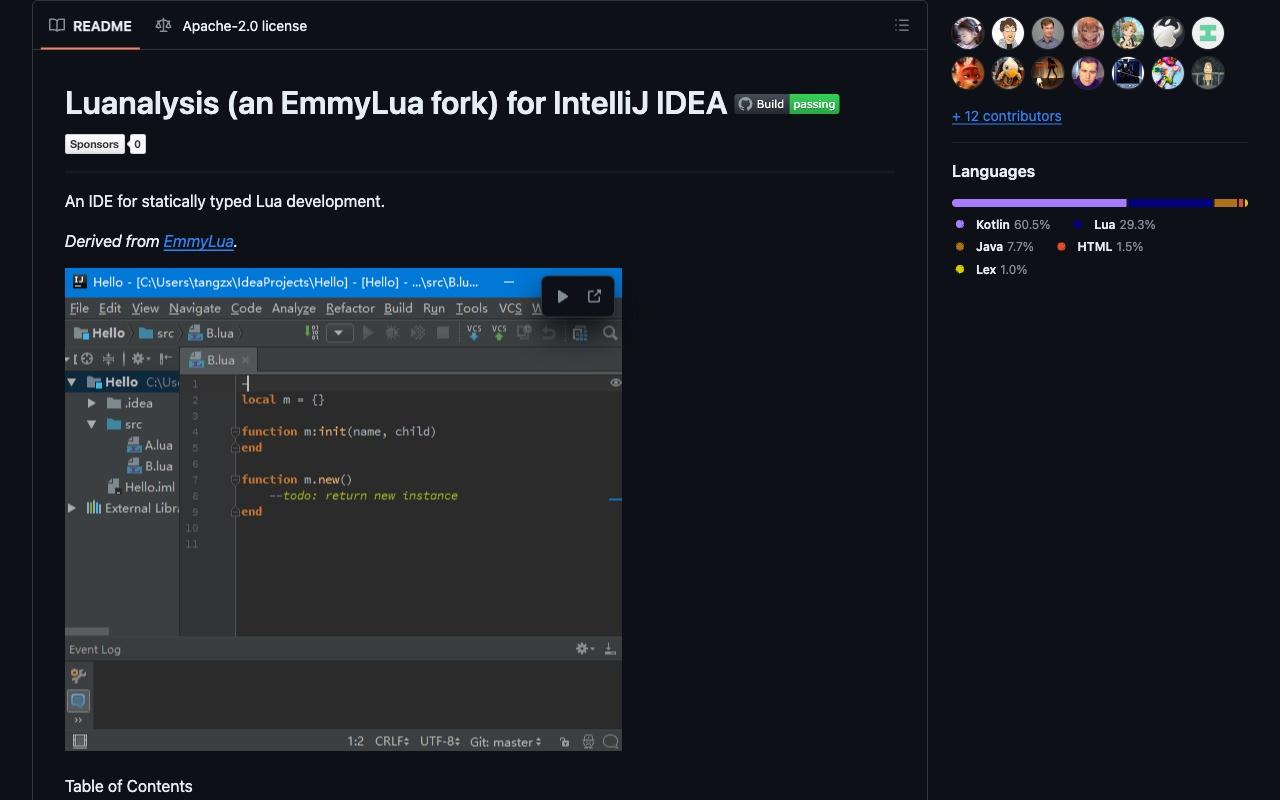
Task: Open the README outline menu icon
Action: point(902,26)
